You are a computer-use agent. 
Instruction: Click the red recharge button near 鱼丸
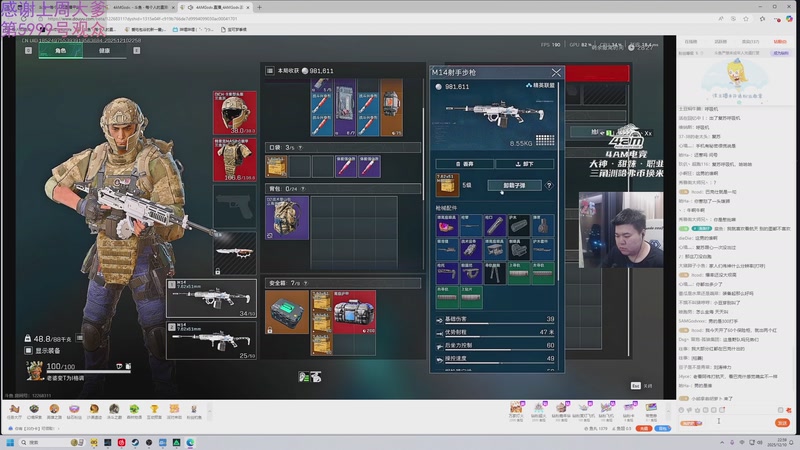(644, 429)
